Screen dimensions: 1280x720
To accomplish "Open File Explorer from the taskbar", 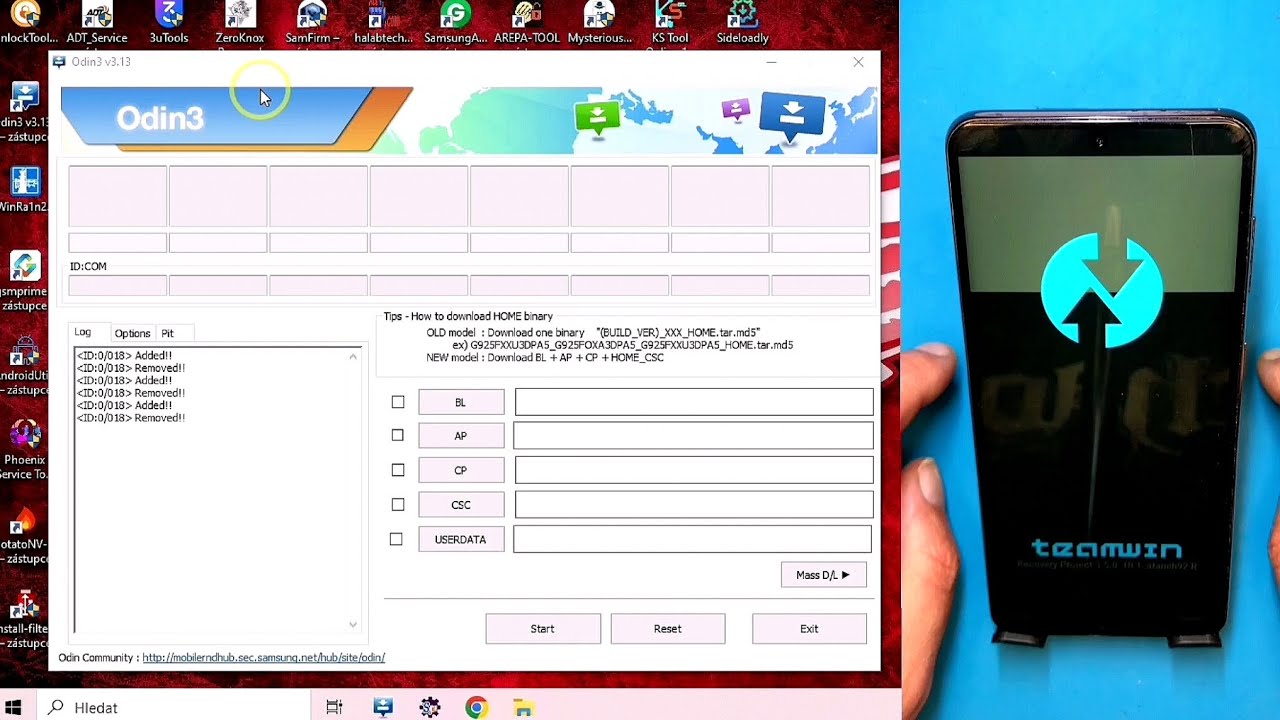I will click(x=523, y=708).
